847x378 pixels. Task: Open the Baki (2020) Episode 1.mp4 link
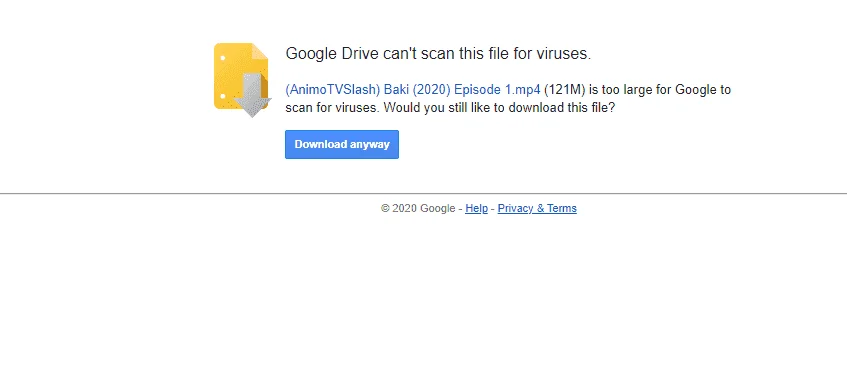[x=413, y=89]
